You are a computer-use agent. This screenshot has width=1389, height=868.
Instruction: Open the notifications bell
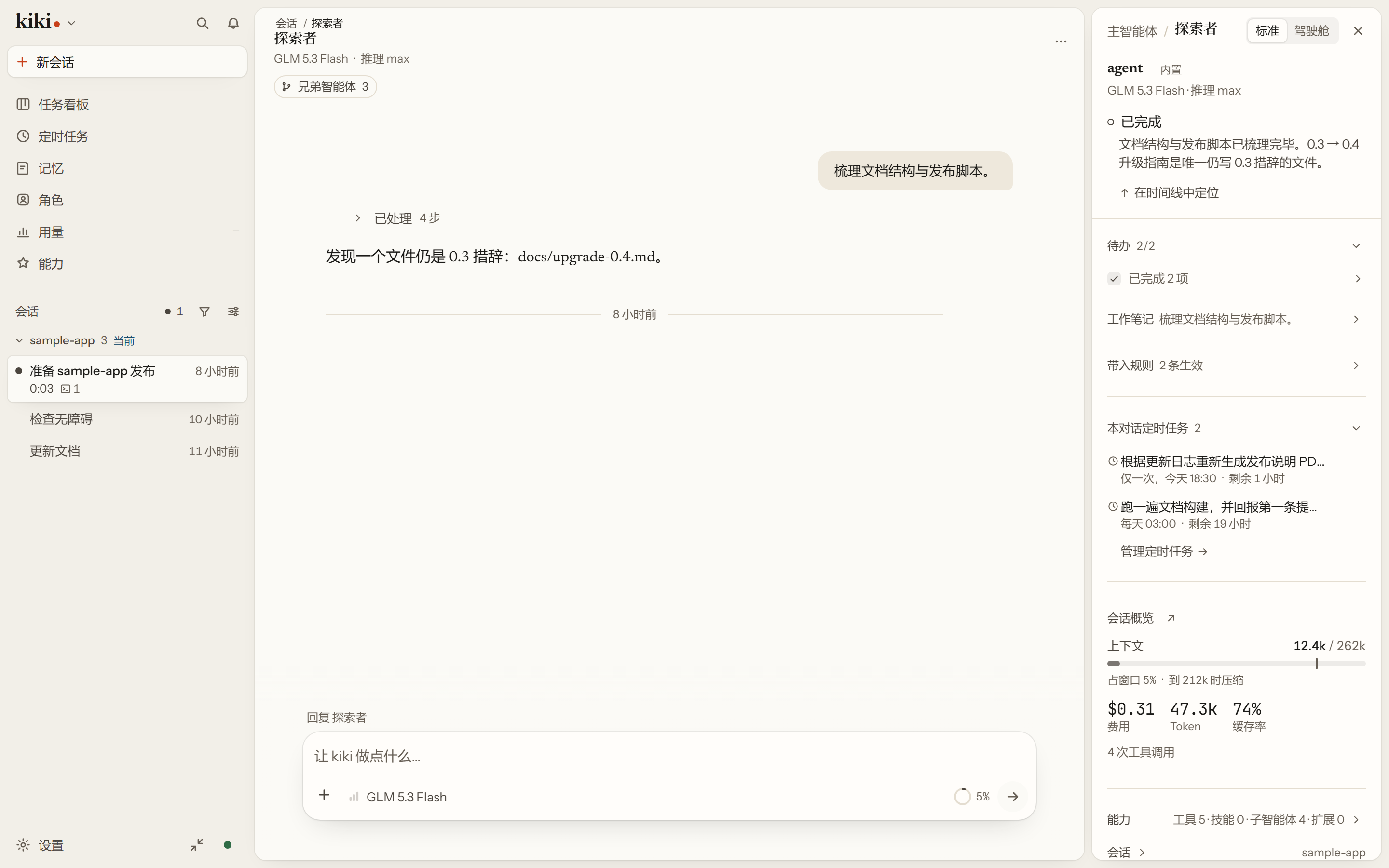point(233,24)
